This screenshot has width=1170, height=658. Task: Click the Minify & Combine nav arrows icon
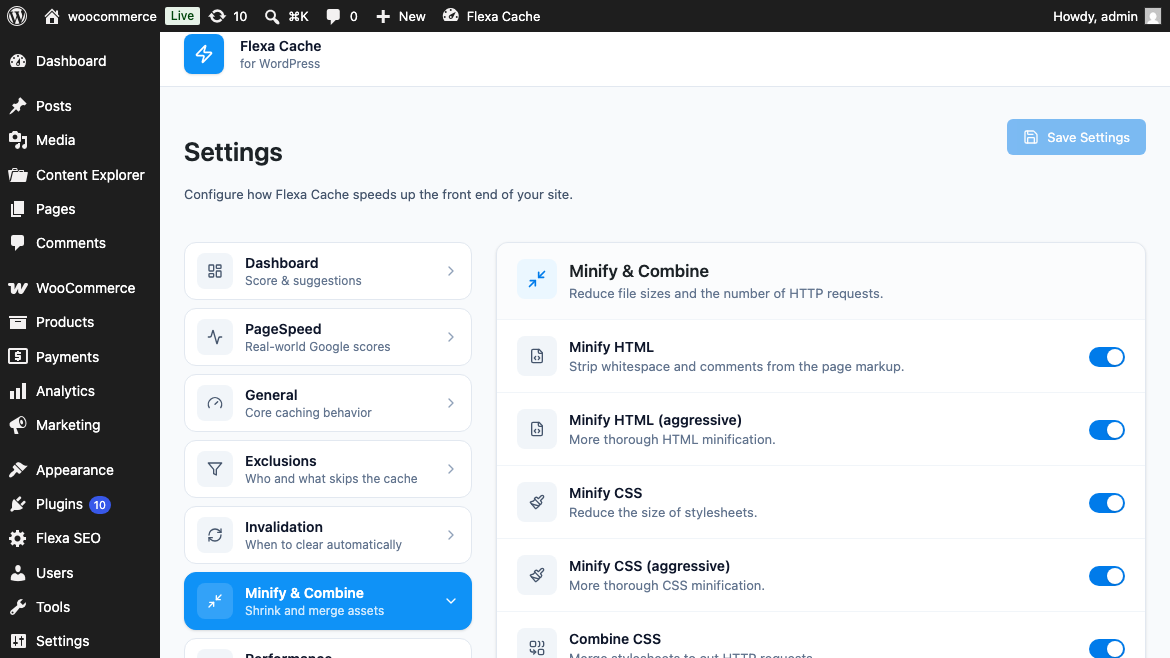215,601
